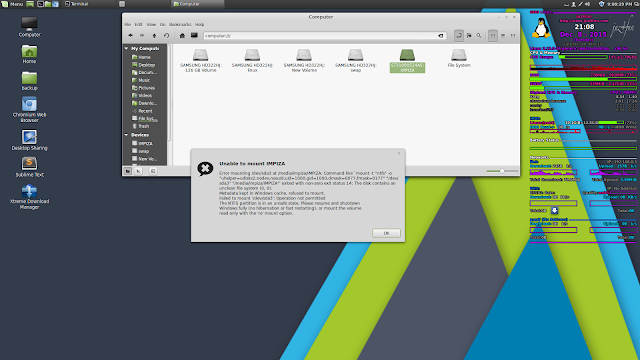This screenshot has width=640, height=360.
Task: Open the Computer desktop icon
Action: [x=29, y=27]
